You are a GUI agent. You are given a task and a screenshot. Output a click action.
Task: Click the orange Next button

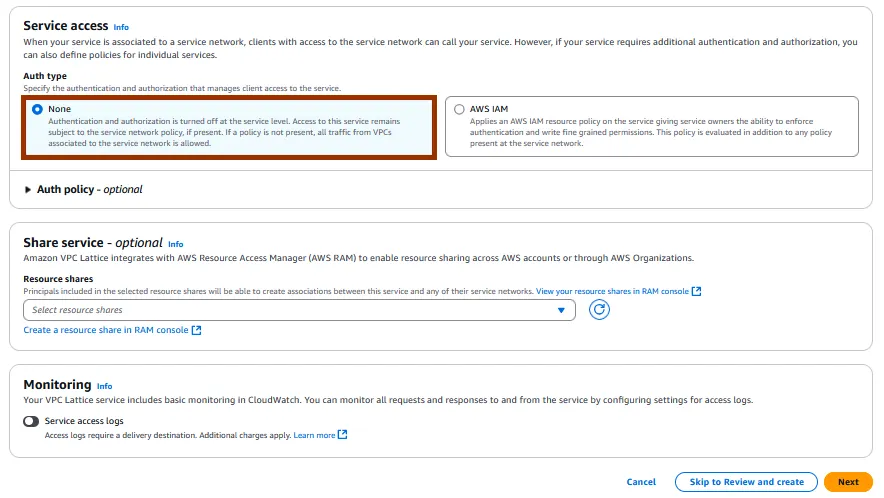tap(848, 482)
